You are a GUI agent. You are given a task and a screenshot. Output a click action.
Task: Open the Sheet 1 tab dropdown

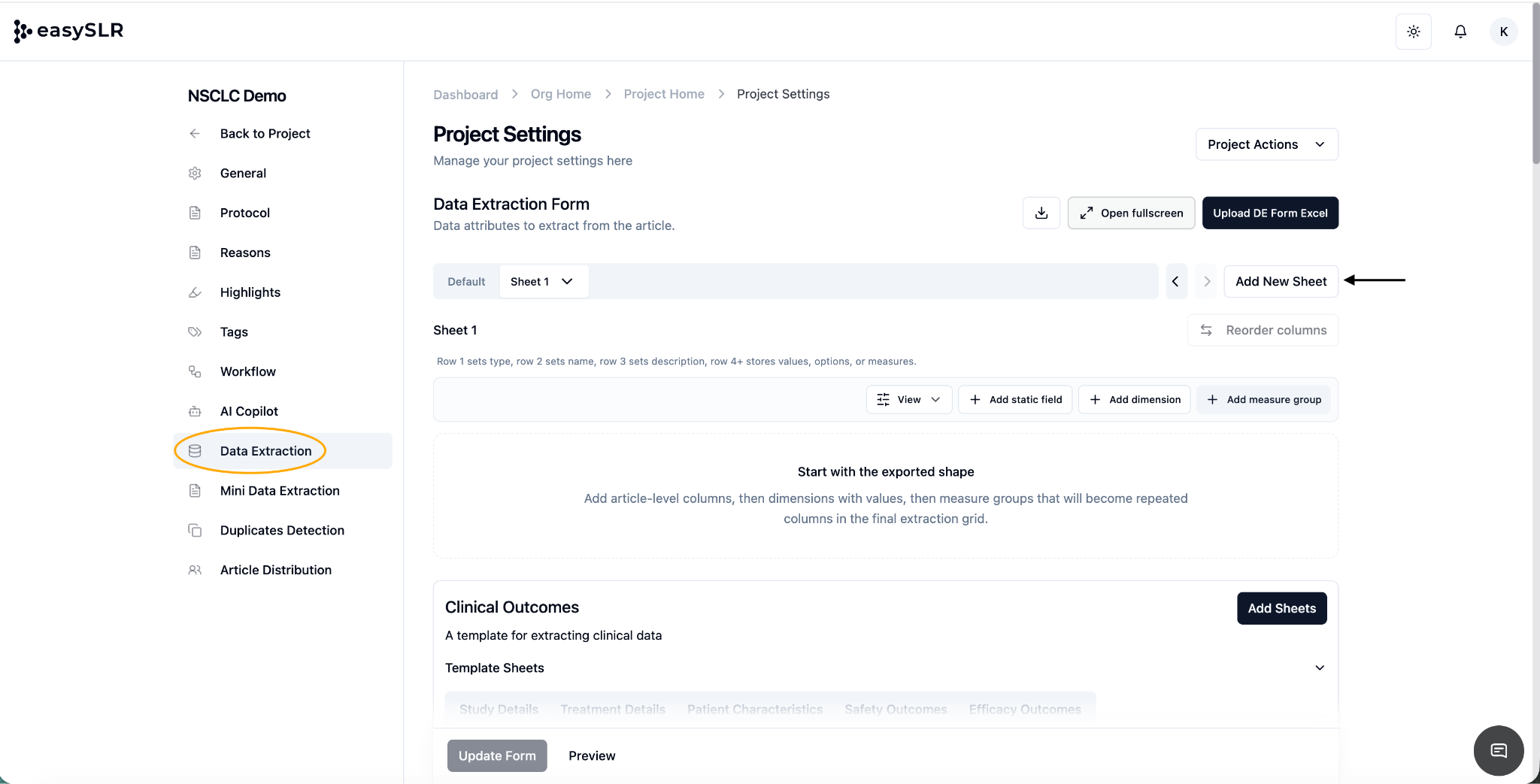click(x=567, y=282)
